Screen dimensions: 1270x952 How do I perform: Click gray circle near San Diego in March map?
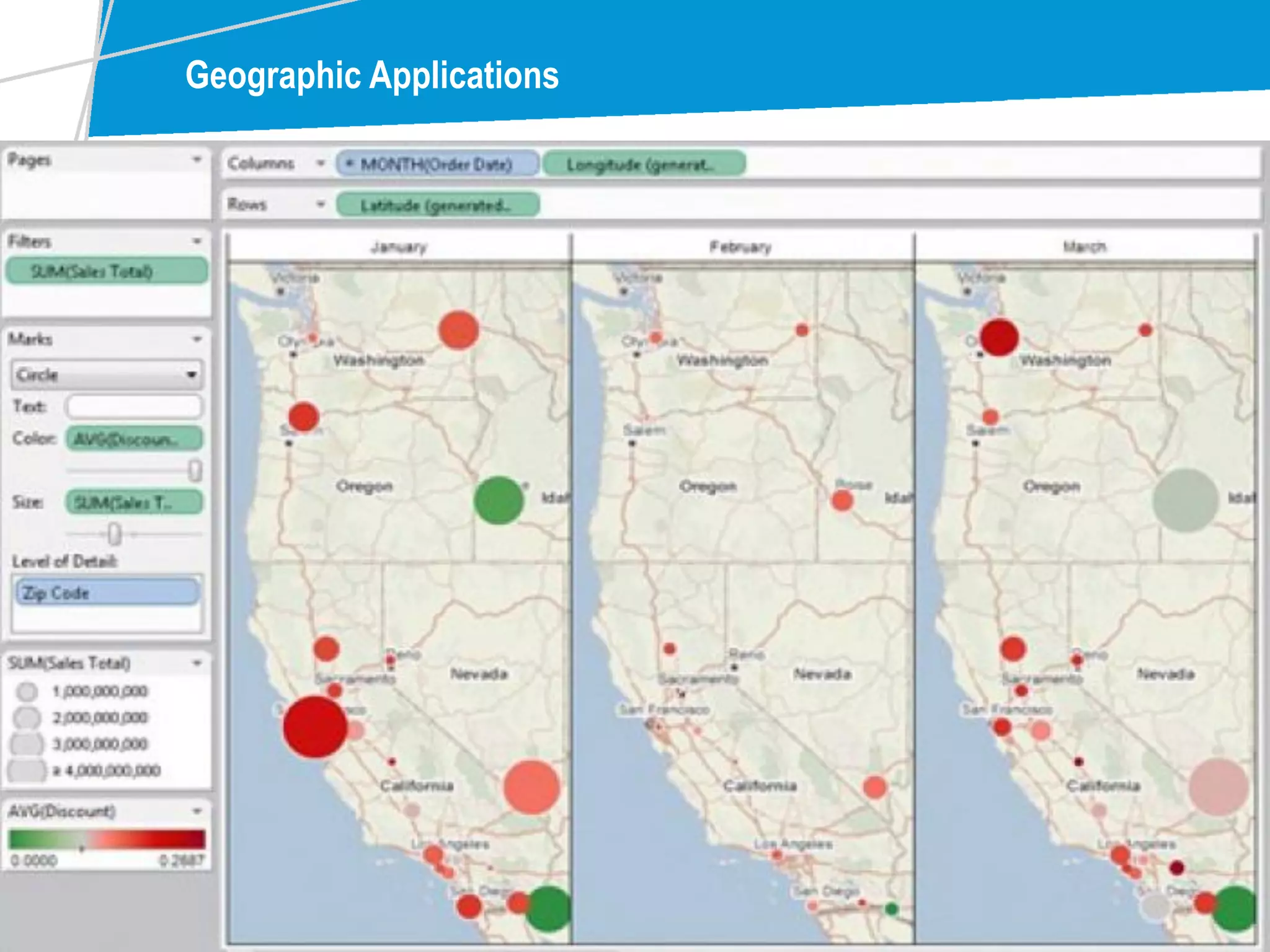[1155, 907]
